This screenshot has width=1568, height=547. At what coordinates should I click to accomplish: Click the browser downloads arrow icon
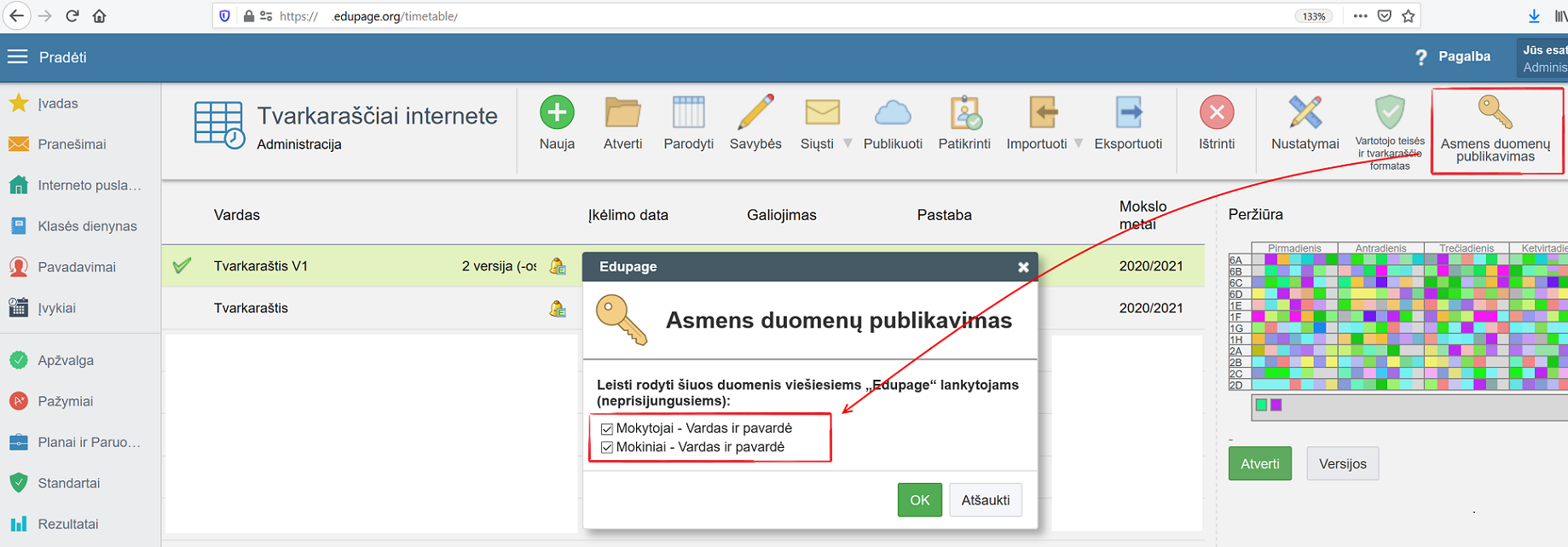pos(1534,16)
